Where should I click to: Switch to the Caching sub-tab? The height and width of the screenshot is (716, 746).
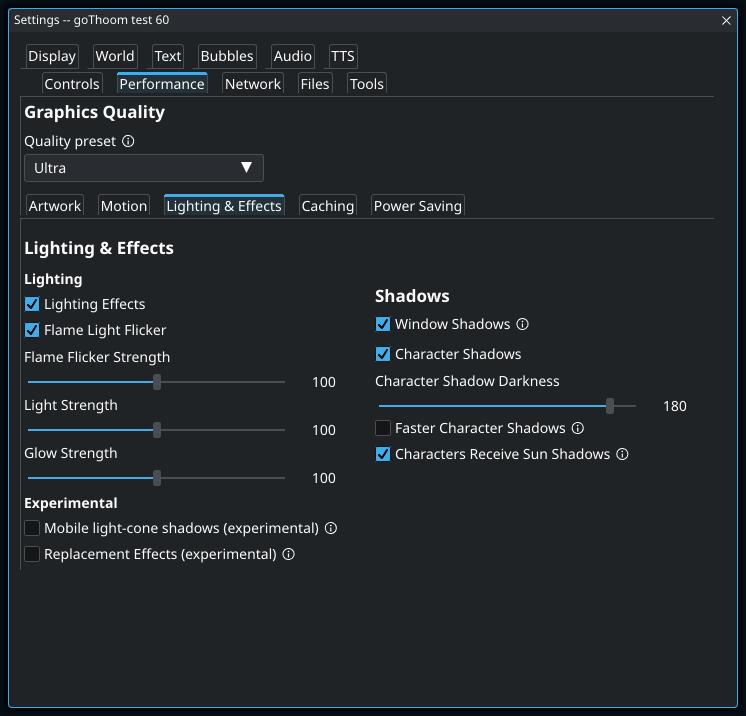coord(328,206)
